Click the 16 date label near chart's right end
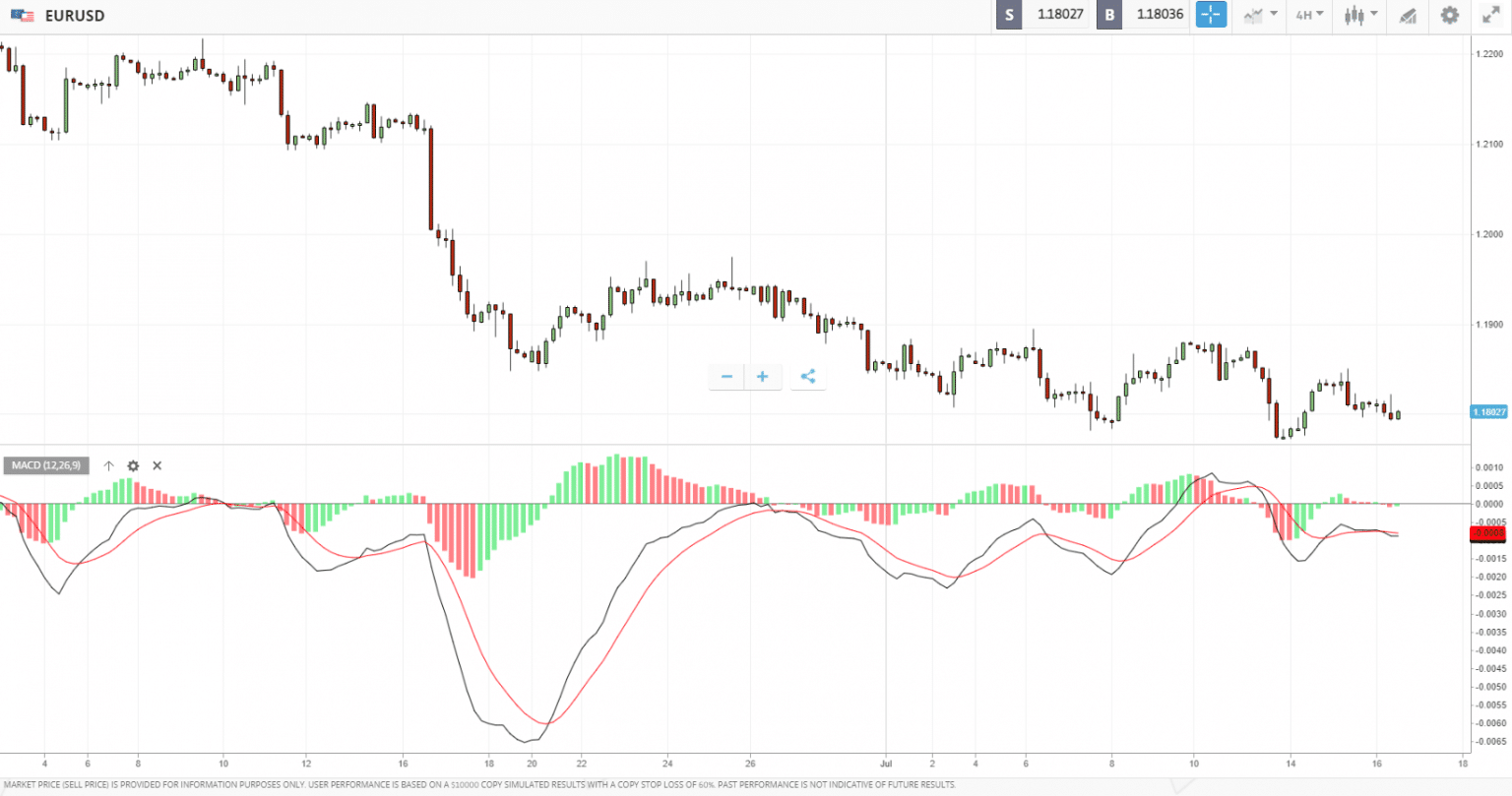This screenshot has width=1512, height=796. click(1377, 763)
